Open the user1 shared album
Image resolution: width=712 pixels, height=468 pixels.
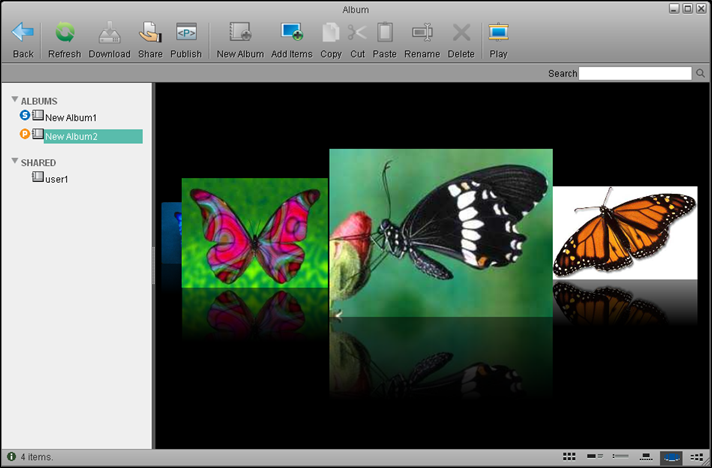tap(56, 179)
